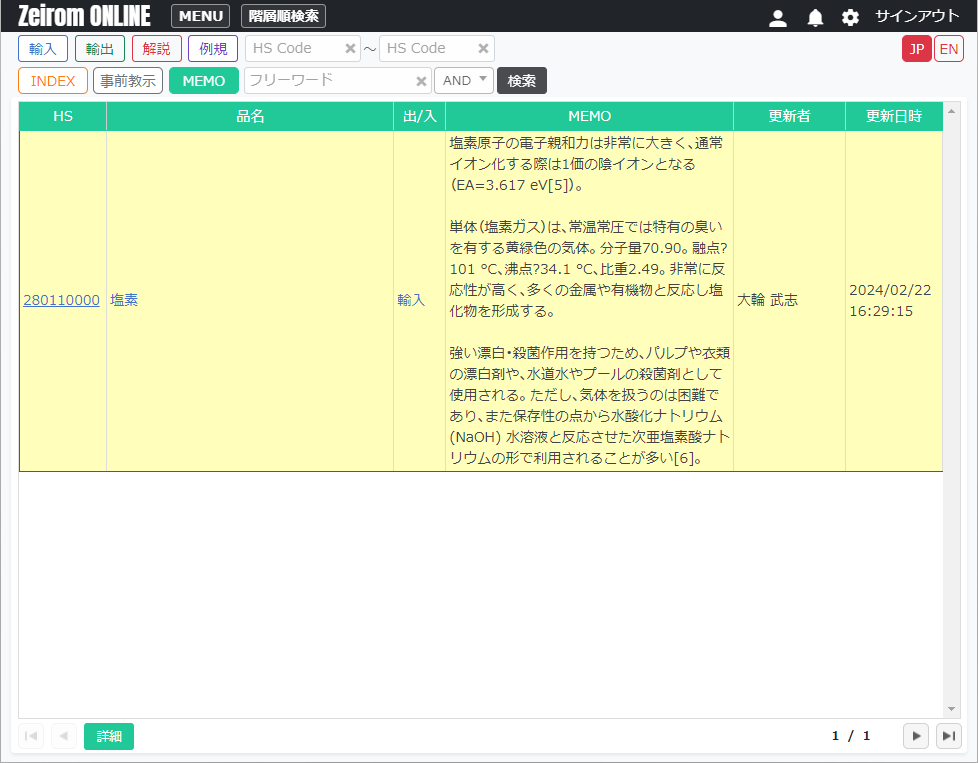
Task: Open the MENU button
Action: (x=200, y=16)
